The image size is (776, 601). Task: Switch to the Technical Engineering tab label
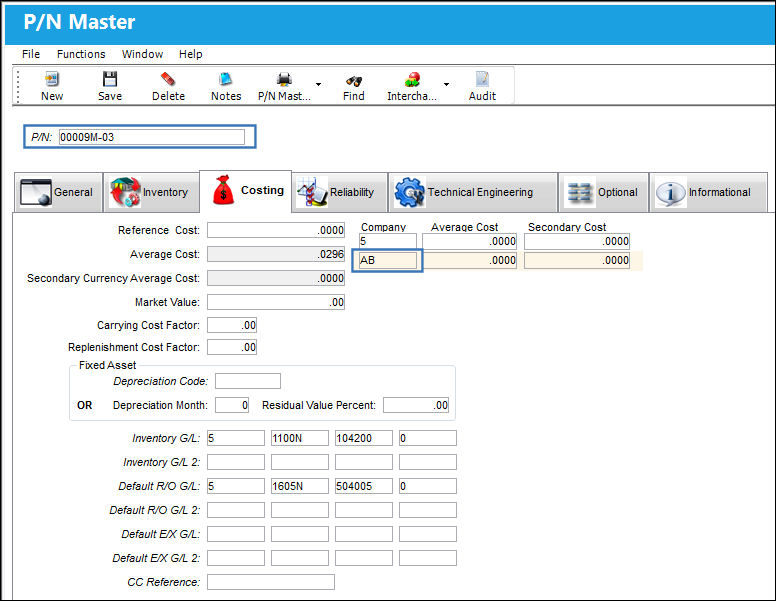480,193
